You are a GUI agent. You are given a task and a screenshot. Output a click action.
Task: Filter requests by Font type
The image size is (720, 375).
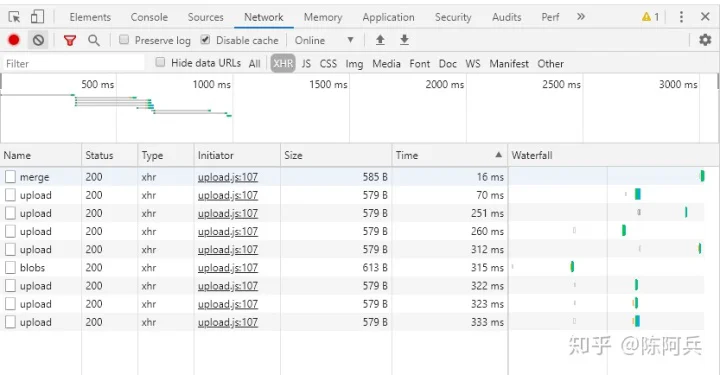420,64
